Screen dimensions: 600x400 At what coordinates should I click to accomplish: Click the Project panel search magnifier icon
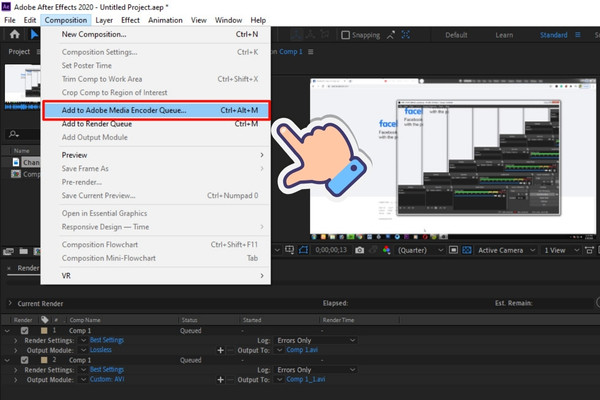pyautogui.click(x=14, y=134)
